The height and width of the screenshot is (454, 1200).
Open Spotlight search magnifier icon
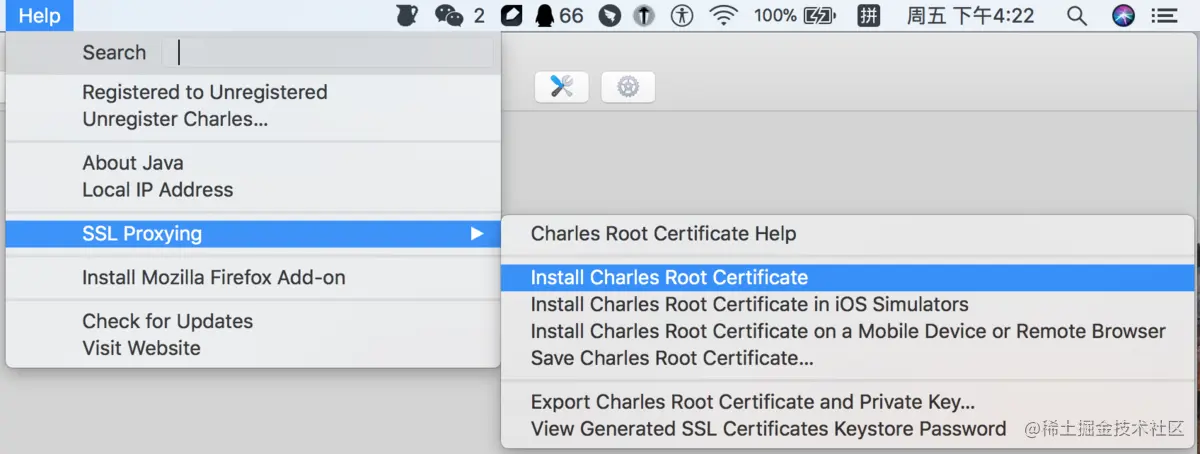(1077, 16)
